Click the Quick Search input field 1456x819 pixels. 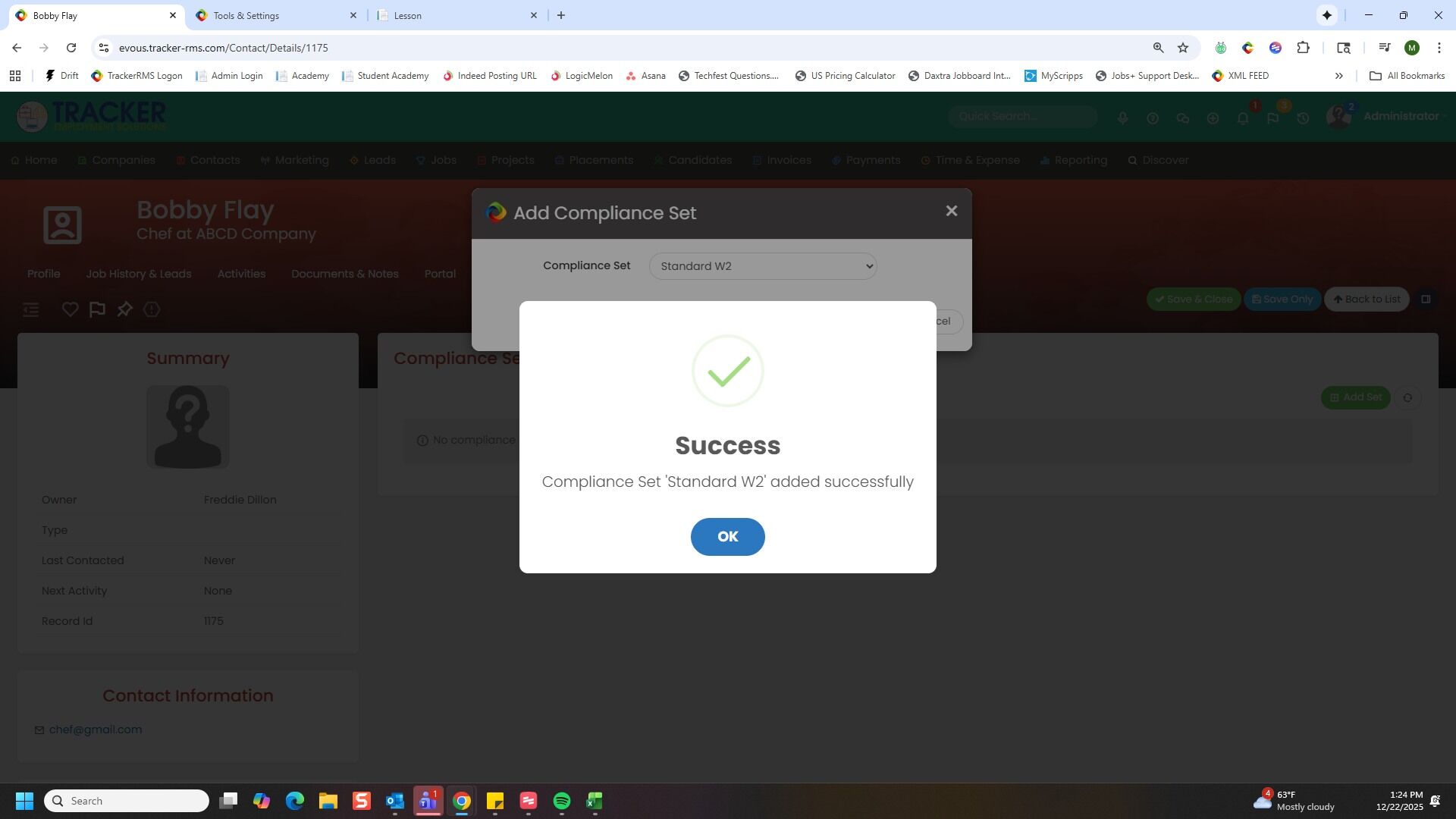tap(1021, 117)
